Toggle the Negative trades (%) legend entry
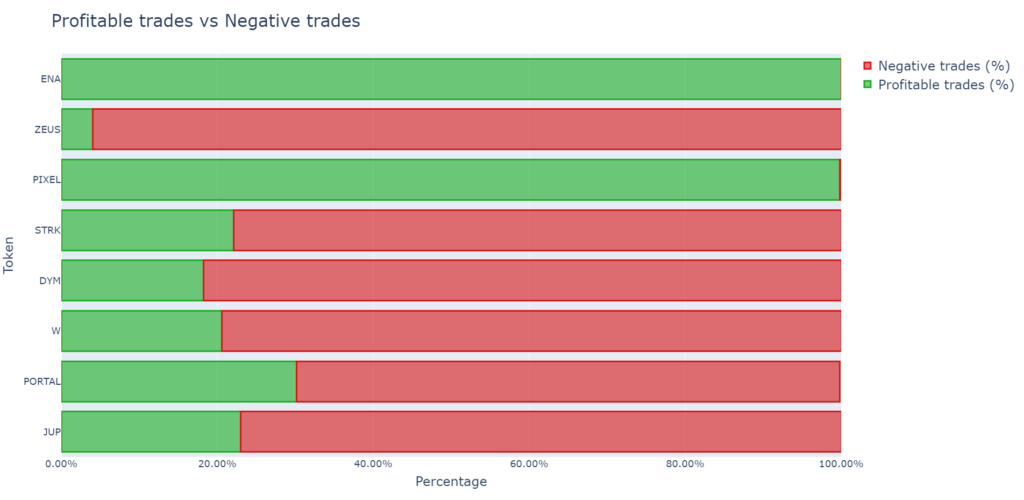Screen dimensions: 1024x500 pos(945,65)
